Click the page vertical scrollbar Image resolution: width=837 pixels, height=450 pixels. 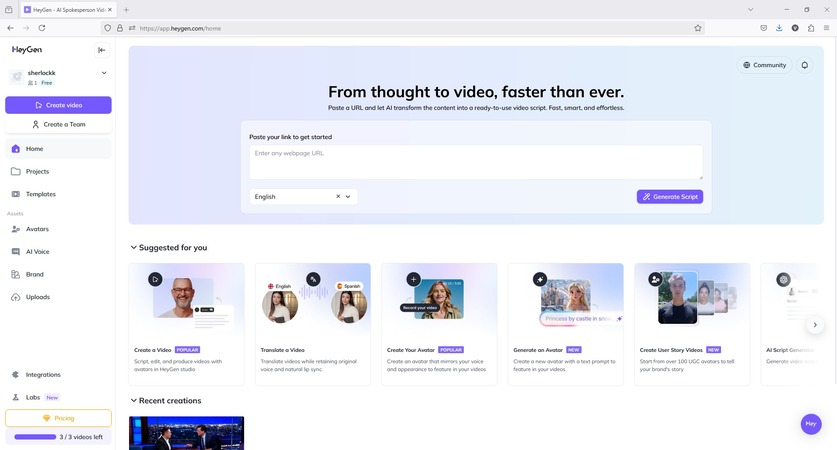point(834,211)
